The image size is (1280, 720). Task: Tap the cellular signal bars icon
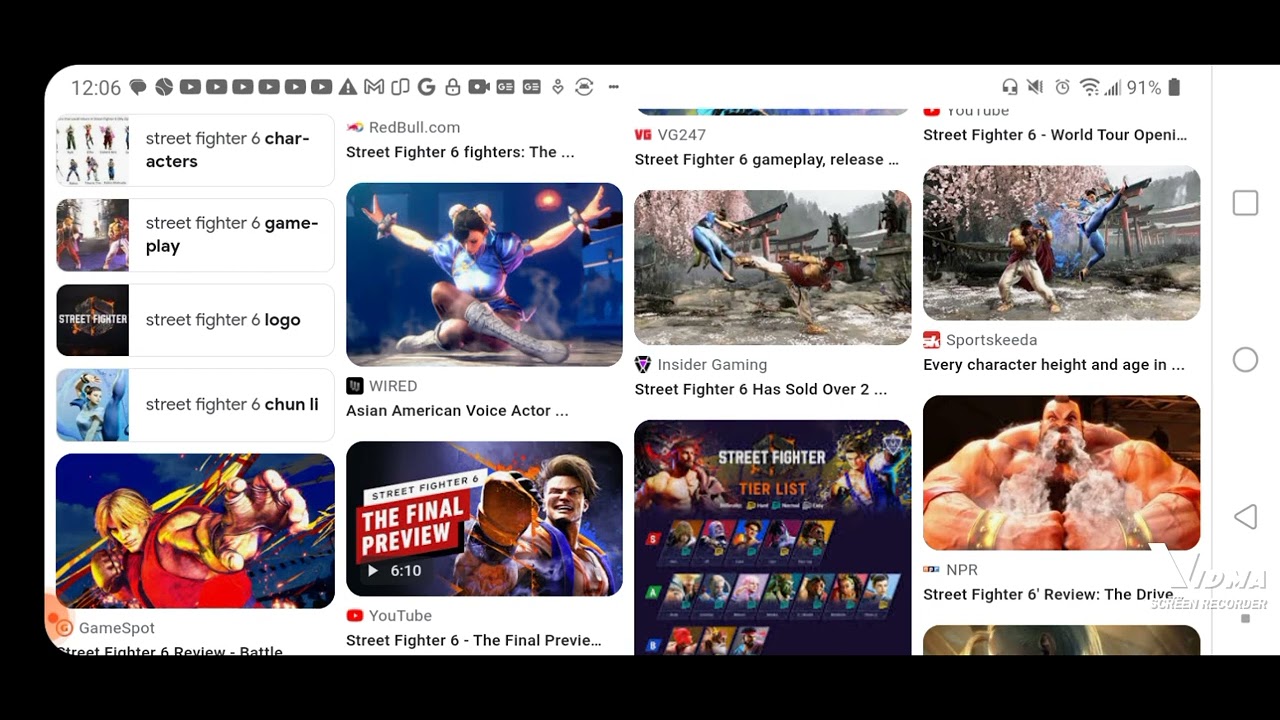[x=1112, y=88]
